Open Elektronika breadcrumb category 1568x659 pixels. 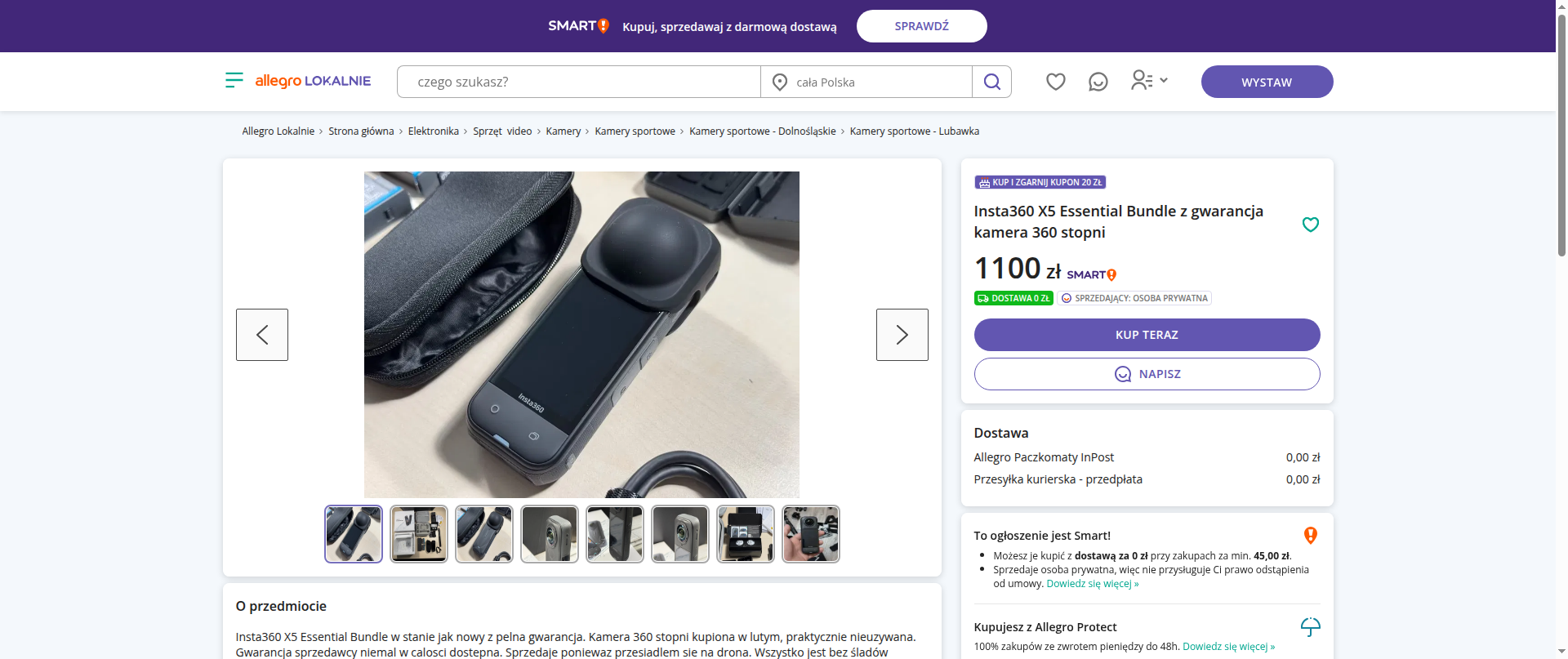[434, 131]
